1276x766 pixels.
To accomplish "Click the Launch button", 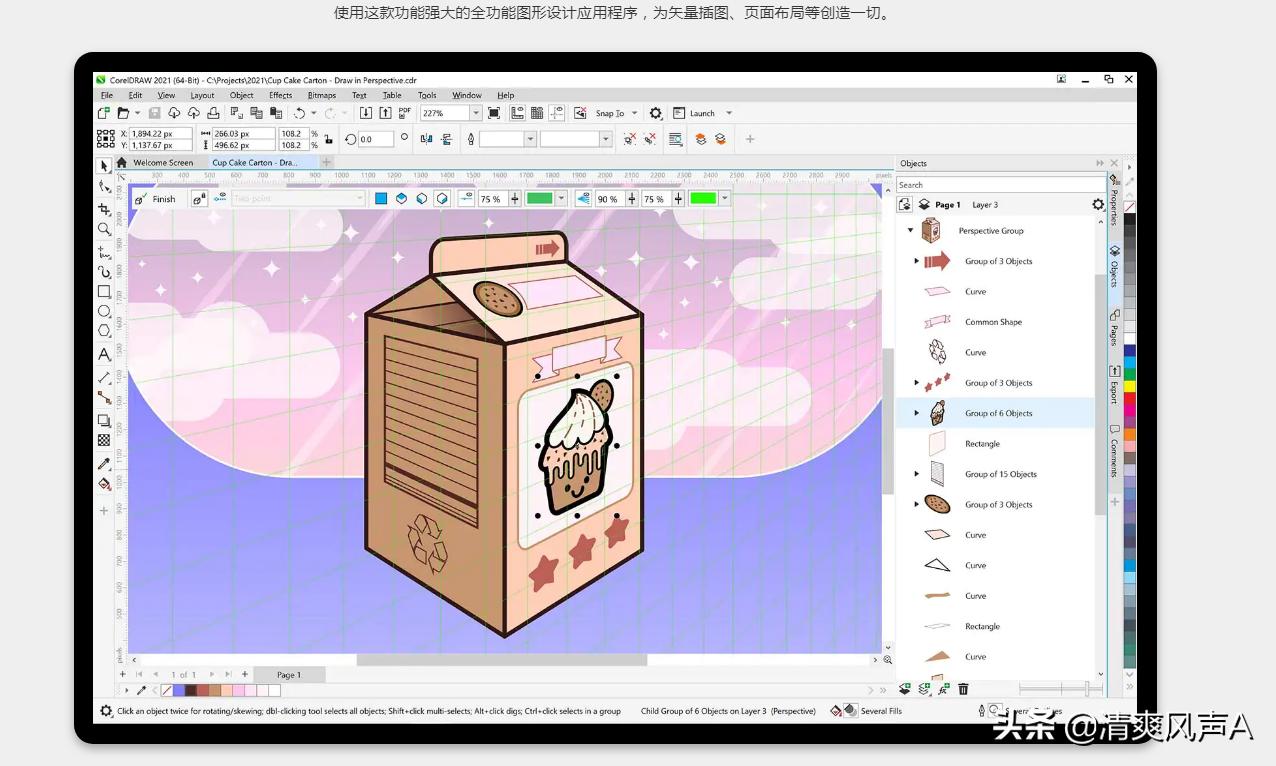I will [702, 113].
